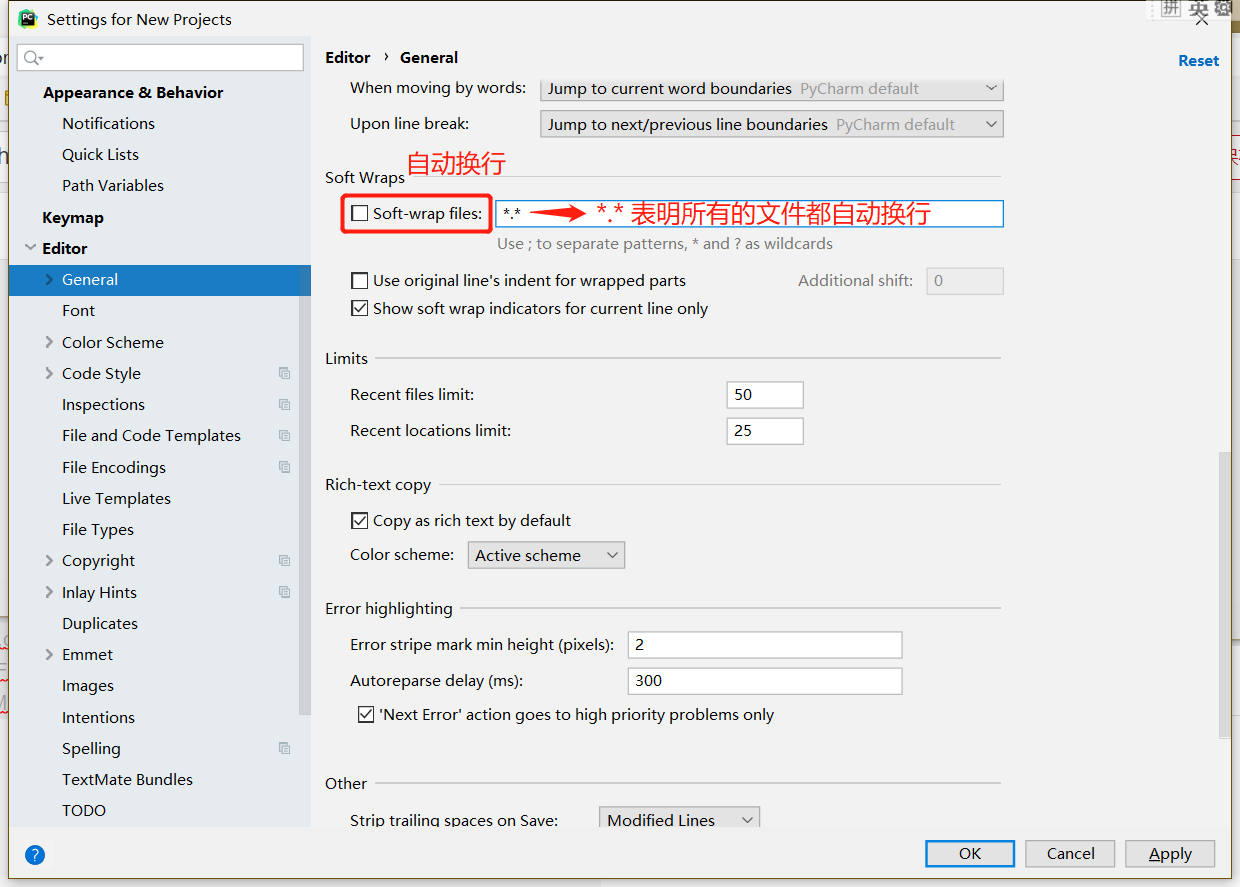Click the scheme icon next to Code Style

284,374
